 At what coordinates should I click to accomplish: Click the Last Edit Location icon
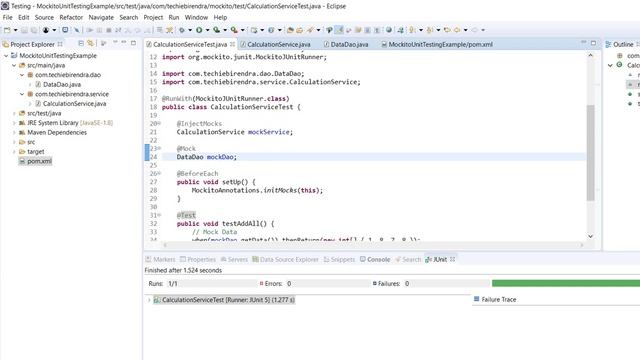tap(447, 30)
